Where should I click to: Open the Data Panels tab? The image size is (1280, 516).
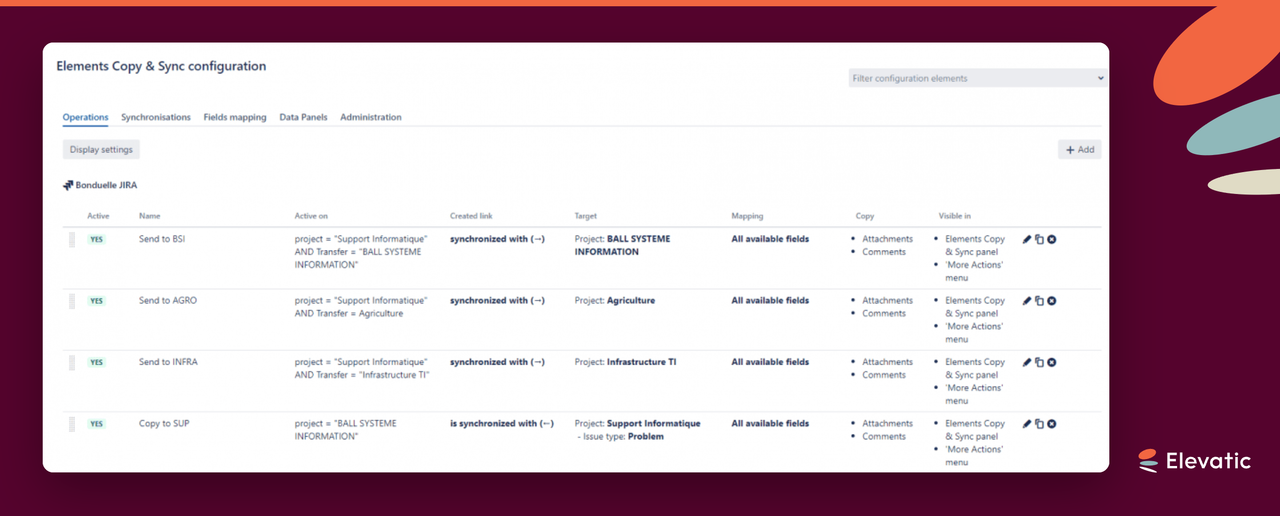303,117
